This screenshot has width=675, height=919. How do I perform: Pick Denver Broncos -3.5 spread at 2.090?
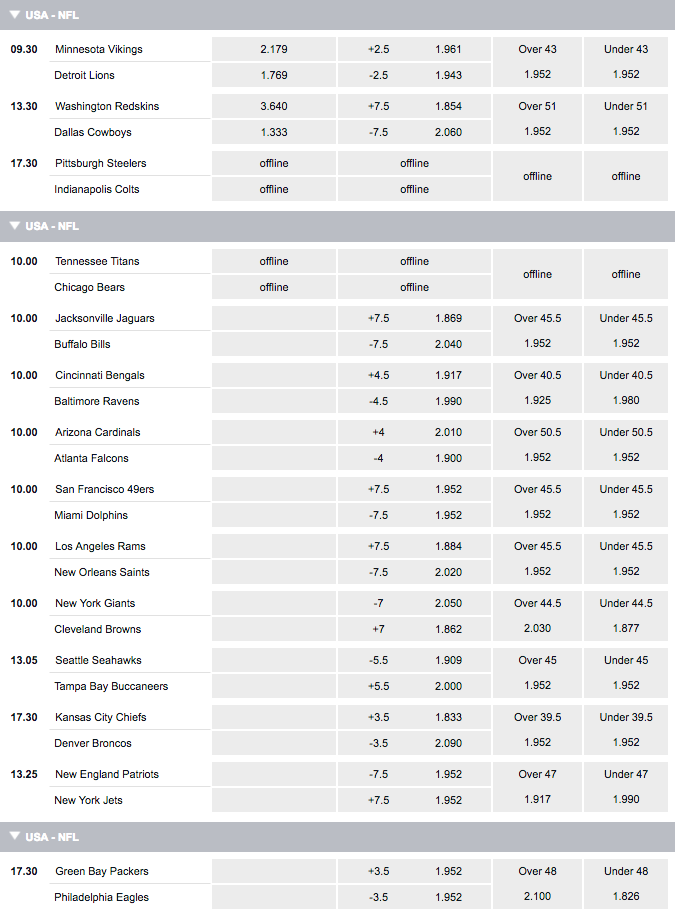point(414,743)
